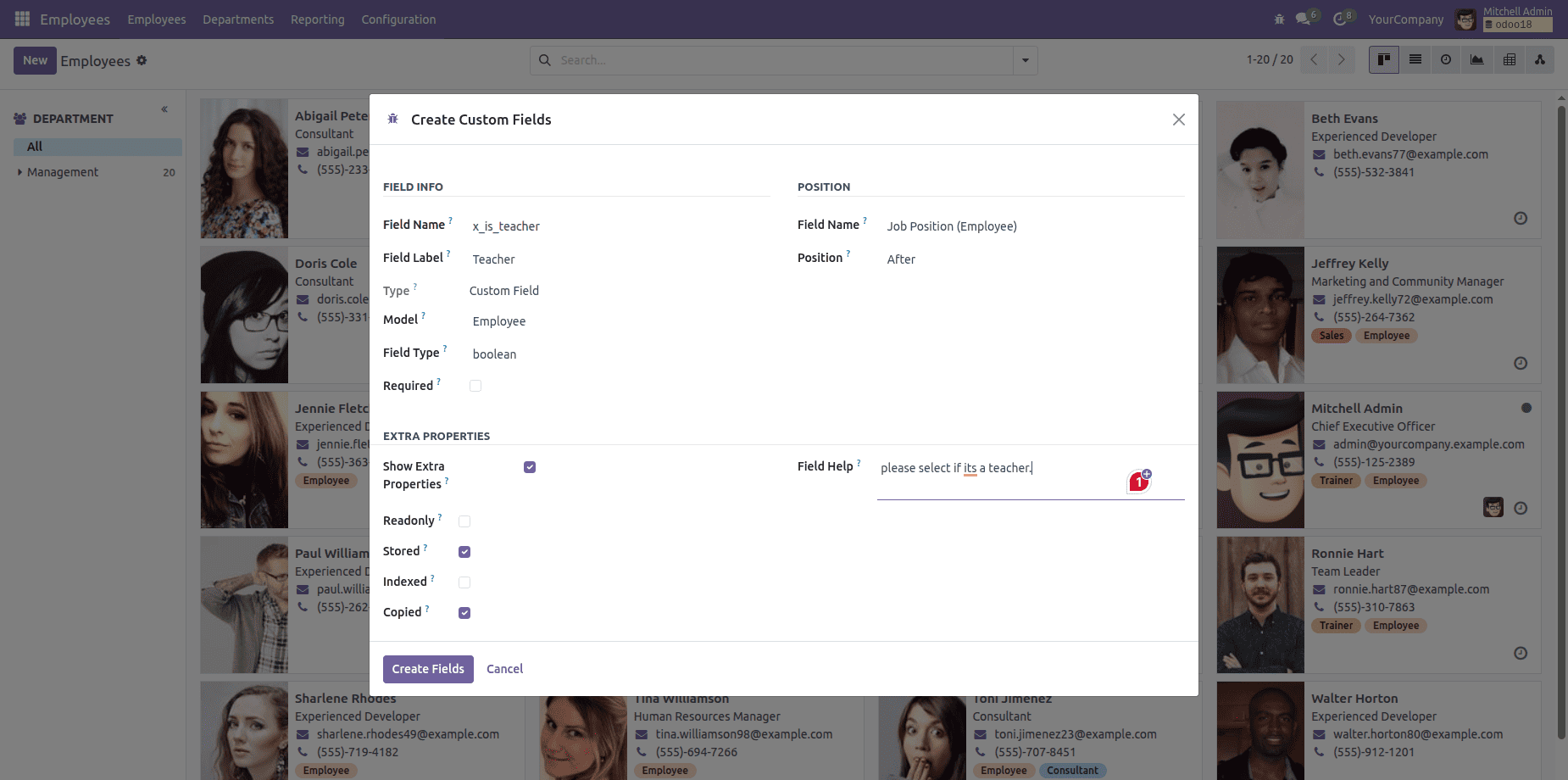This screenshot has width=1568, height=780.
Task: Open the Position After dropdown
Action: point(1034,259)
